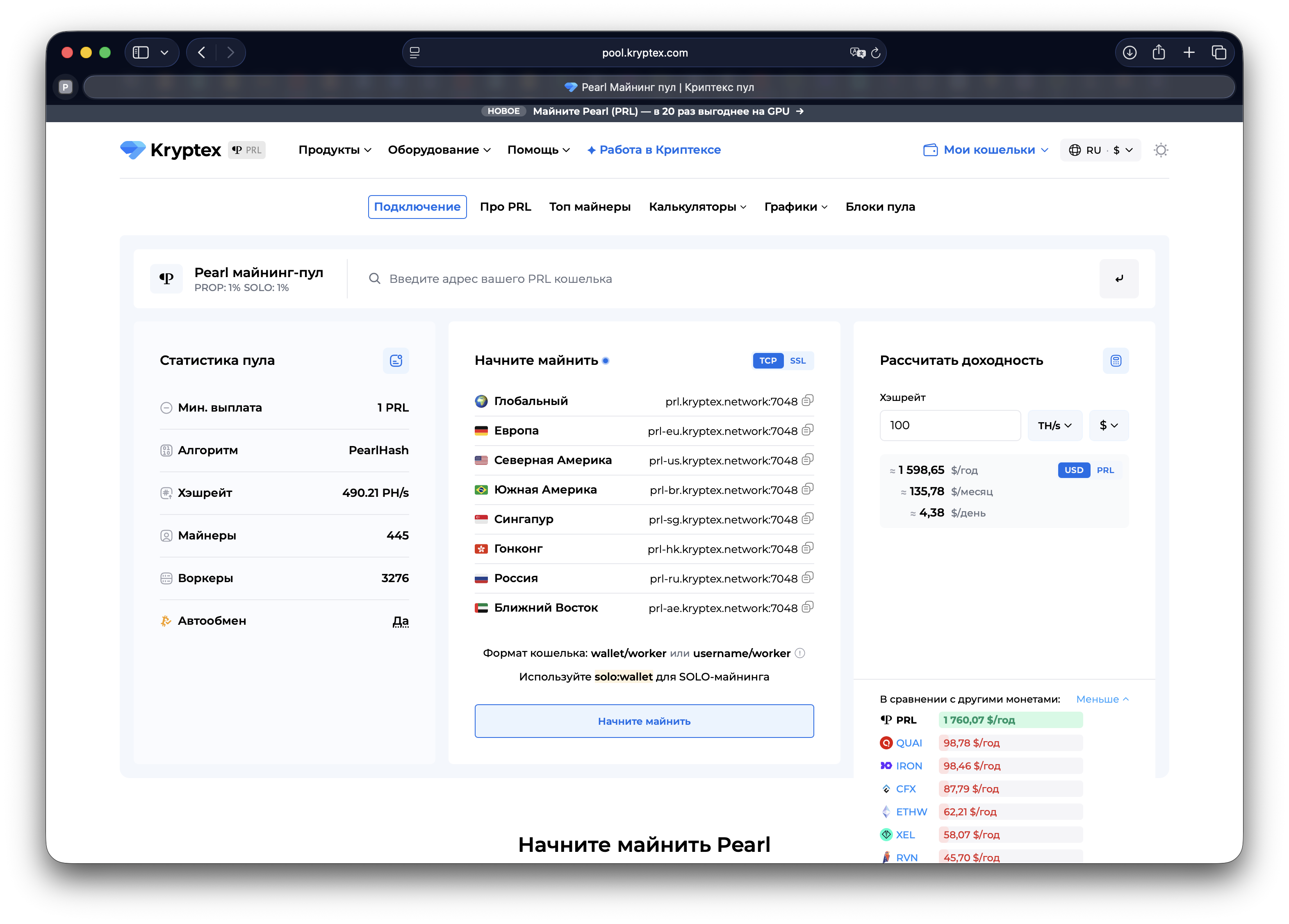
Task: Expand the Помощь menu
Action: pos(538,150)
